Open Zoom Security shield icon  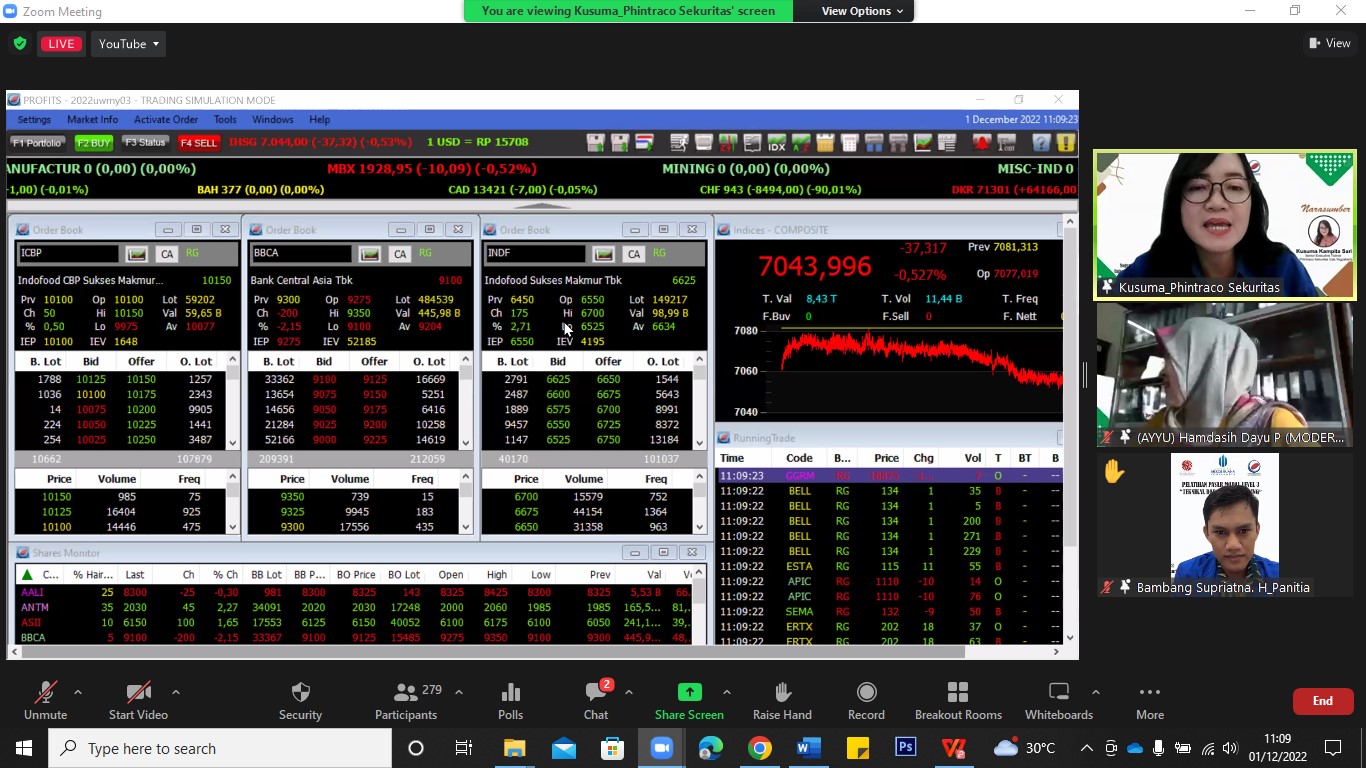coord(300,701)
